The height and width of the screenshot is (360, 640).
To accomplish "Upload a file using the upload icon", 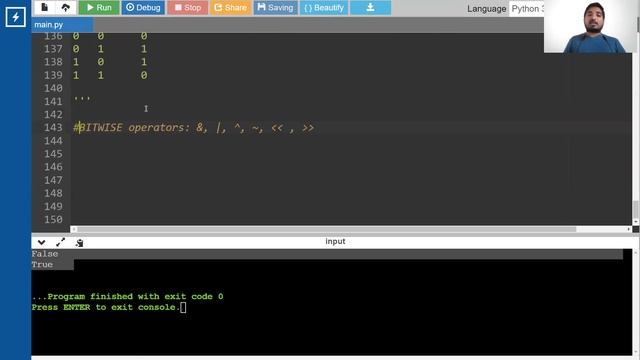I will coord(65,7).
